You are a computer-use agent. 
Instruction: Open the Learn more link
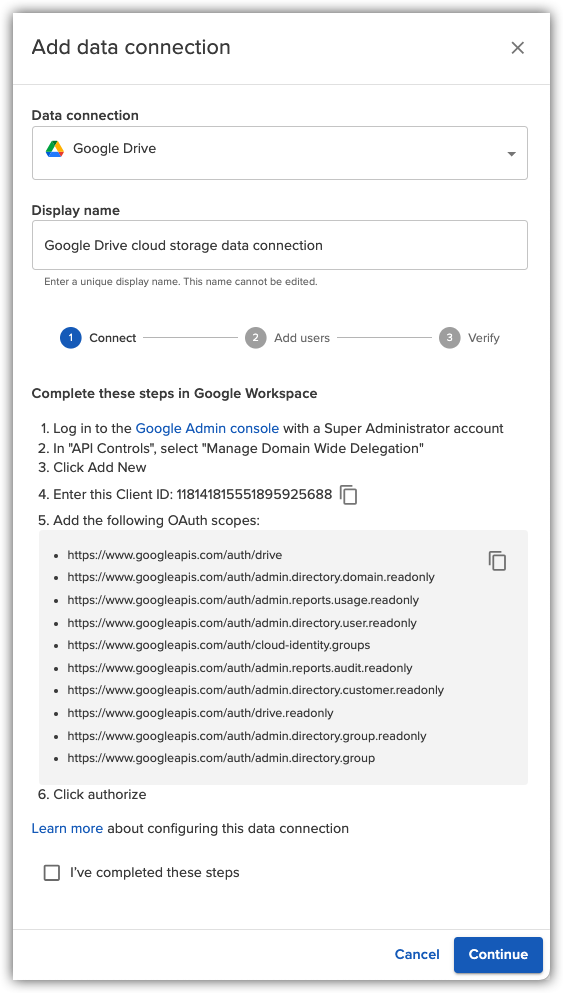pos(67,828)
